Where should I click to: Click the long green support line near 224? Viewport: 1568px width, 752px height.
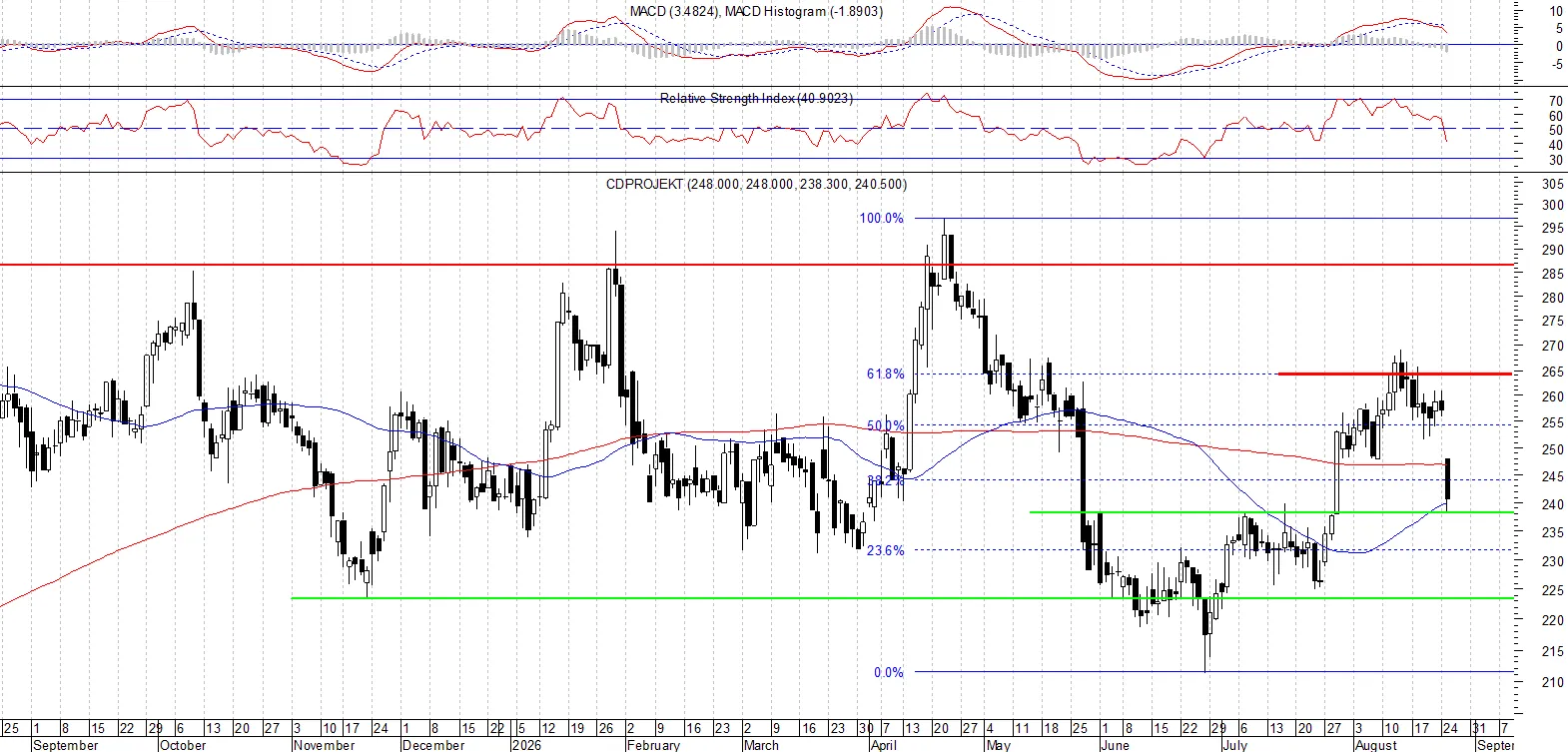pyautogui.click(x=903, y=598)
